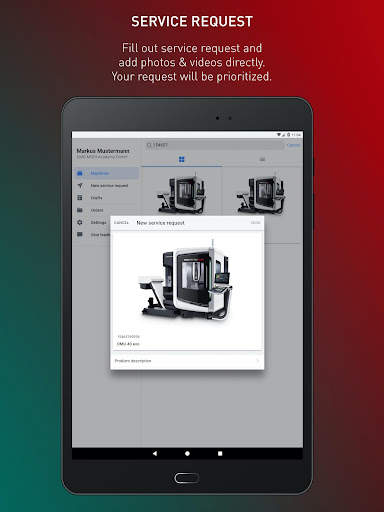Expand the Problem description row chevron

click(257, 361)
